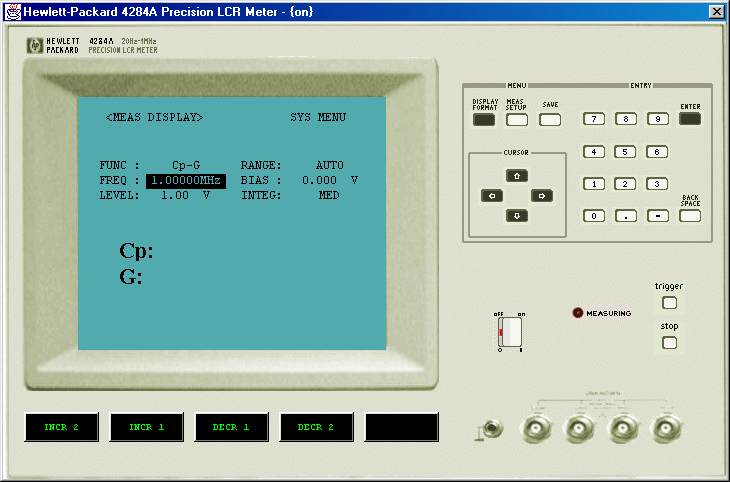Select the INCR 2 softkey

pyautogui.click(x=61, y=427)
